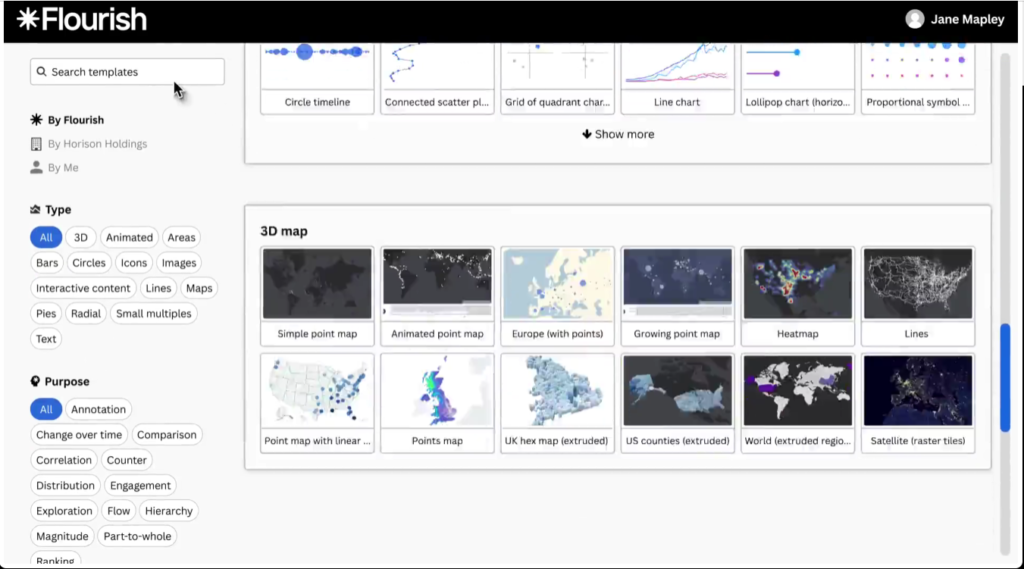The width and height of the screenshot is (1024, 569).
Task: Toggle the Part-to-whole purpose filter
Action: (138, 536)
